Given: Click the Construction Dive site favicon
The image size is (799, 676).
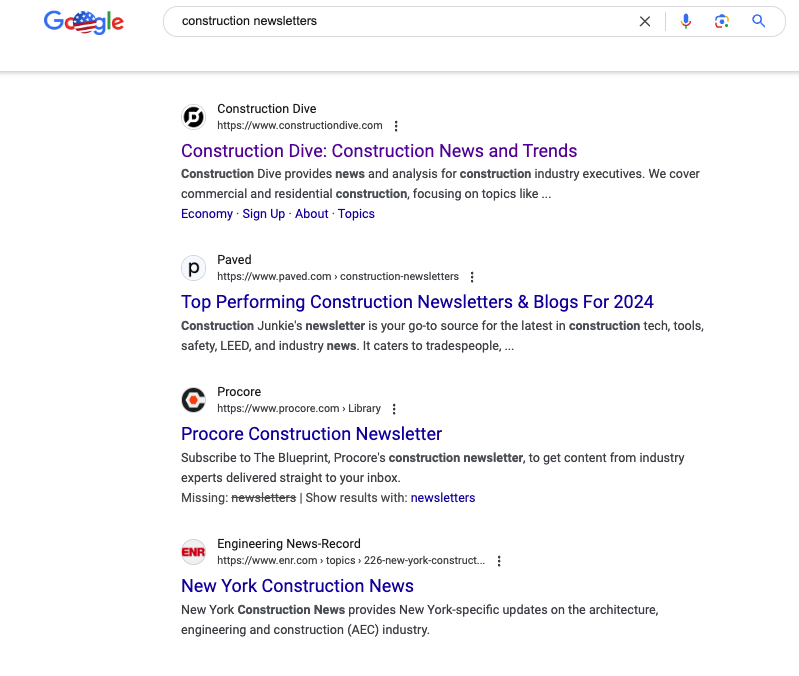Looking at the screenshot, I should point(193,117).
